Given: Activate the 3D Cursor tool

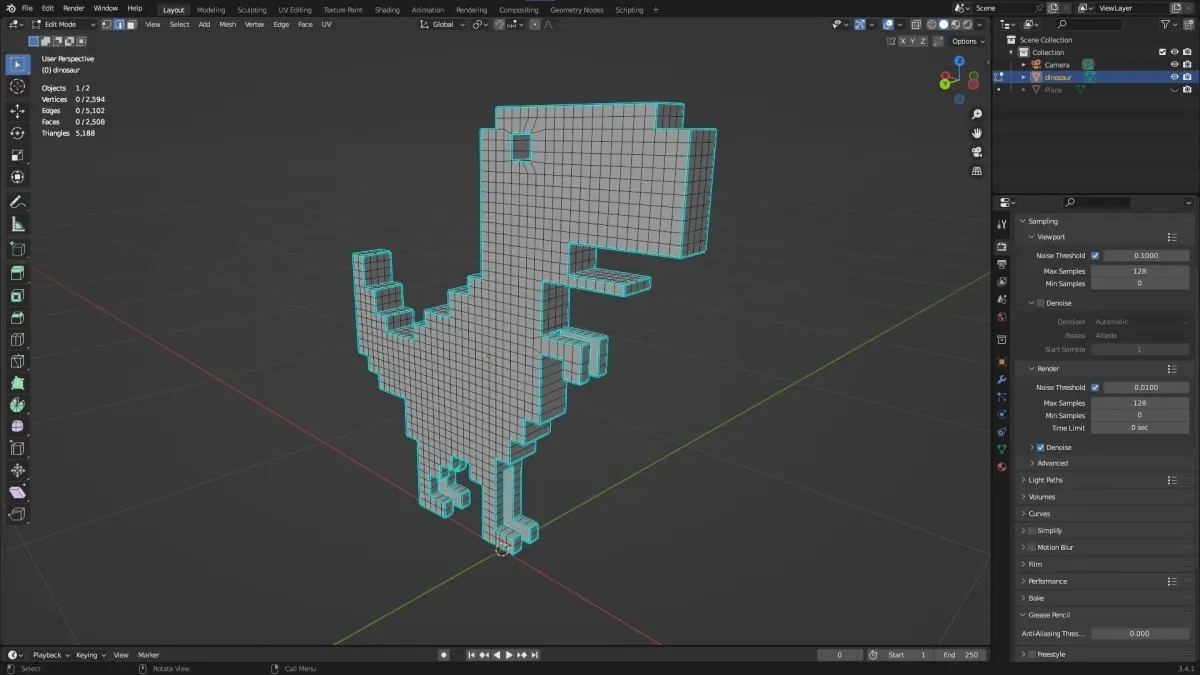Looking at the screenshot, I should coord(17,87).
